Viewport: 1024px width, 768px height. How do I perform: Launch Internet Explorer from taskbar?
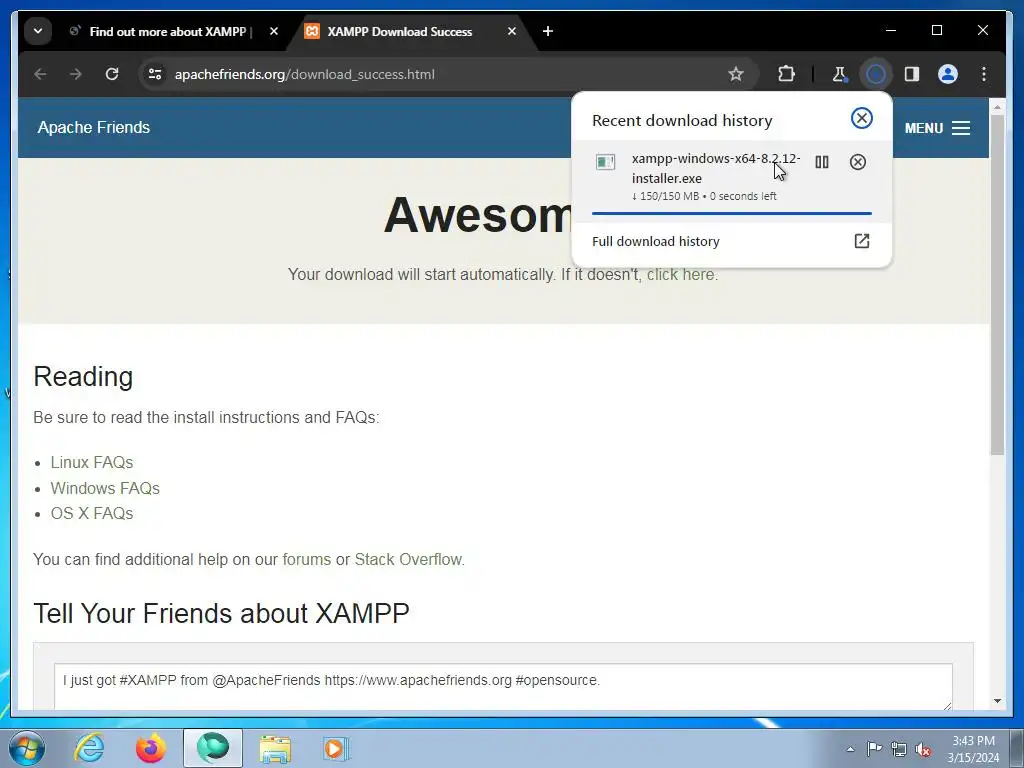point(89,748)
